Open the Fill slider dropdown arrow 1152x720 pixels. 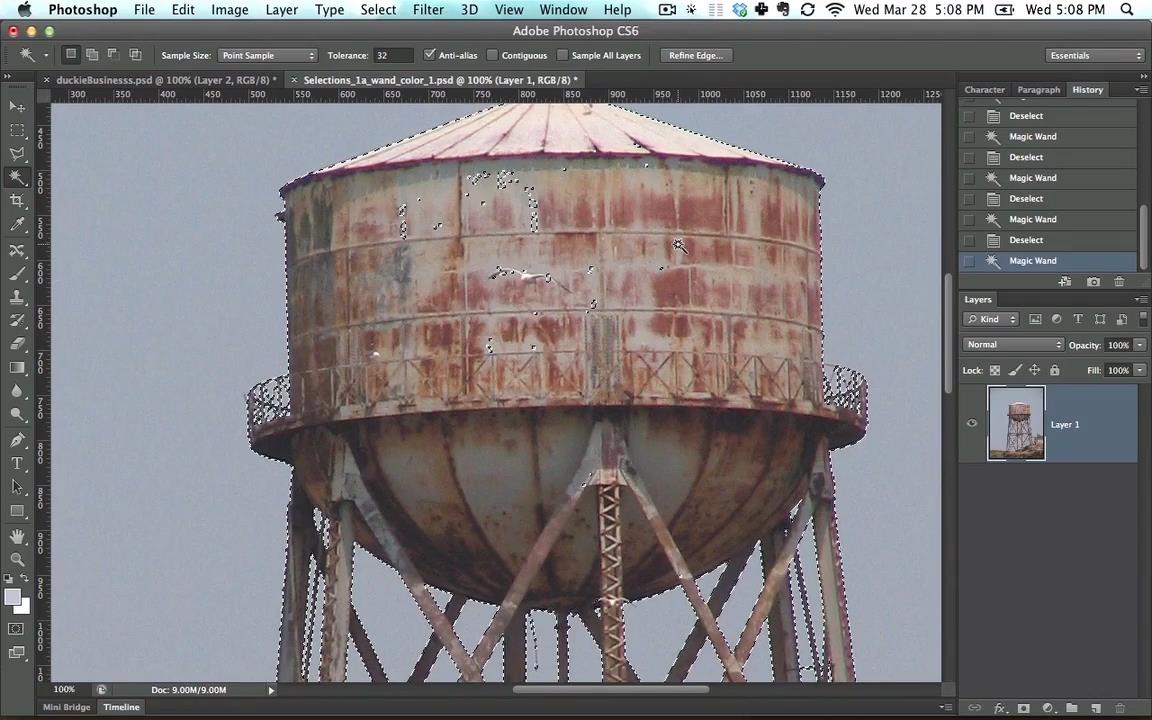1140,370
